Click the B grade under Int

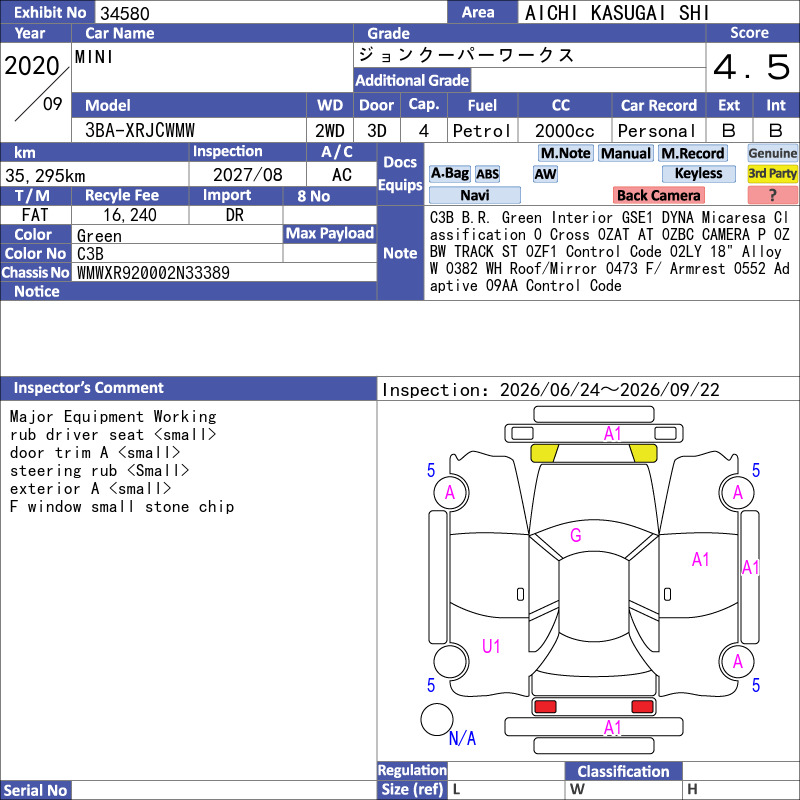point(776,131)
